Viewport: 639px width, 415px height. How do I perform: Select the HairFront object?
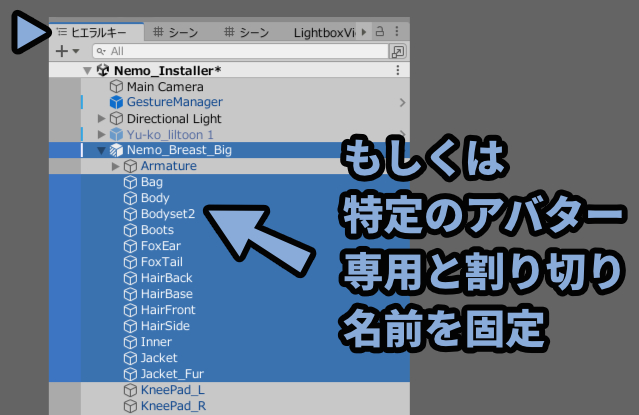tap(168, 310)
